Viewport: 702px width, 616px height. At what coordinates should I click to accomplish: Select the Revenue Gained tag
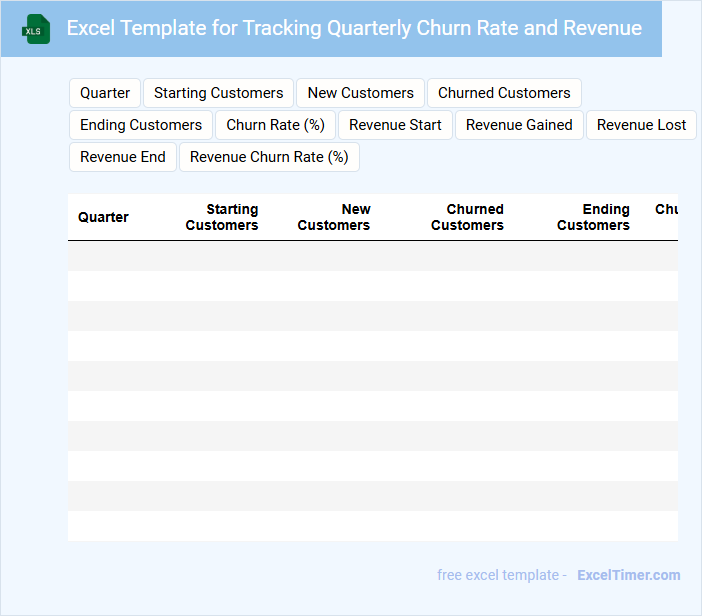(x=519, y=125)
